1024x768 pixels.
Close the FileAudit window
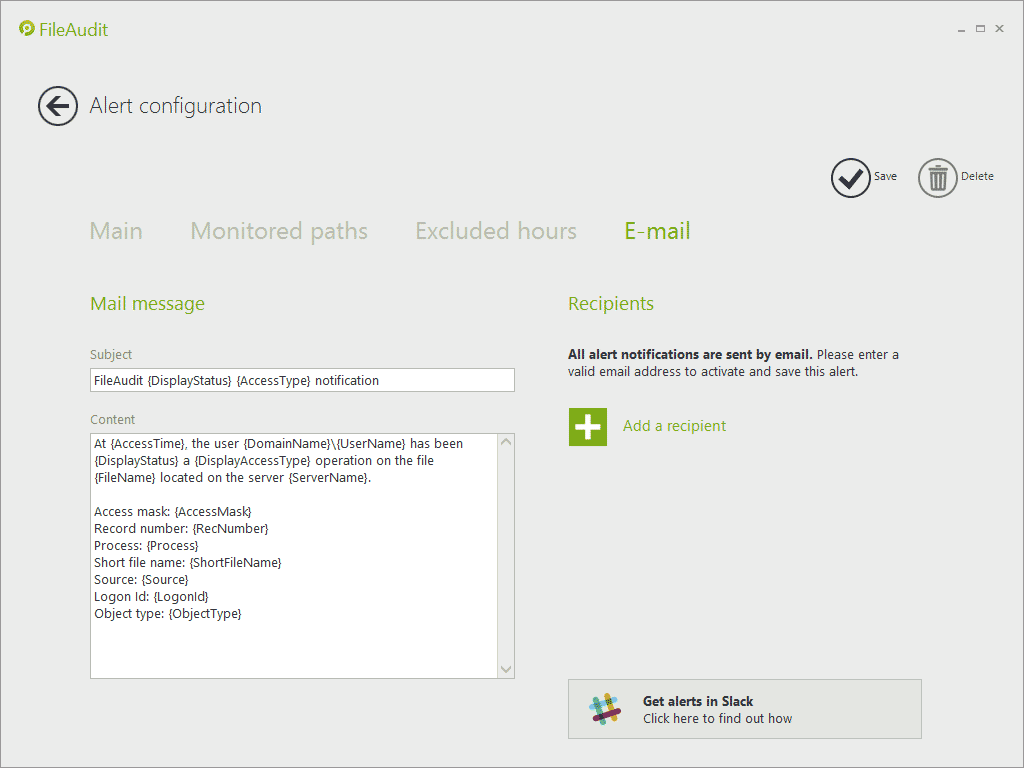pos(999,29)
